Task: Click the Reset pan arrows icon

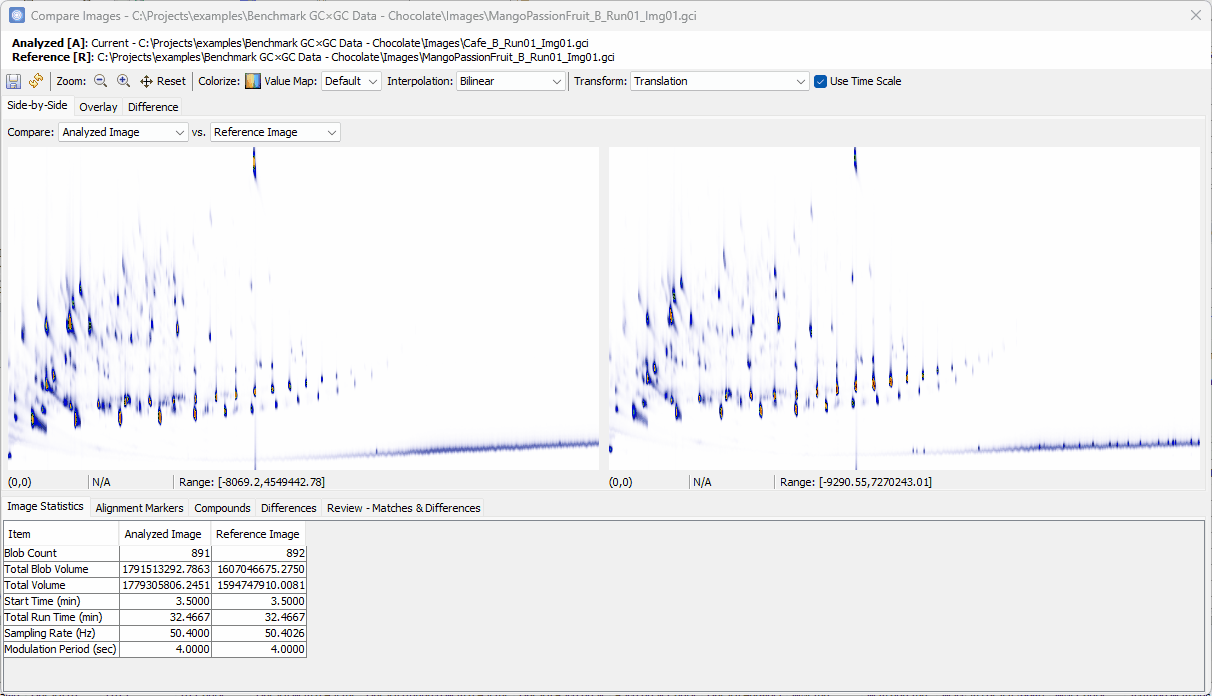Action: coord(146,82)
